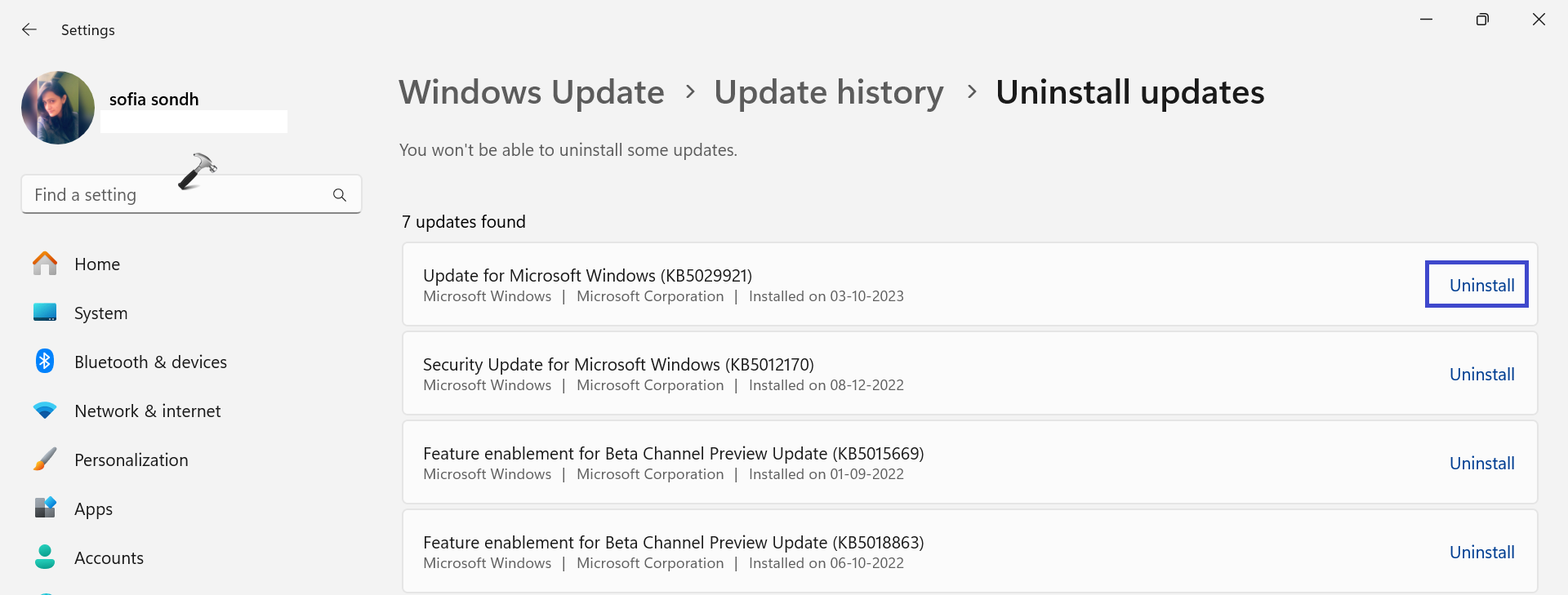This screenshot has width=1568, height=595.
Task: Click the Personalization paintbrush icon
Action: (x=45, y=460)
